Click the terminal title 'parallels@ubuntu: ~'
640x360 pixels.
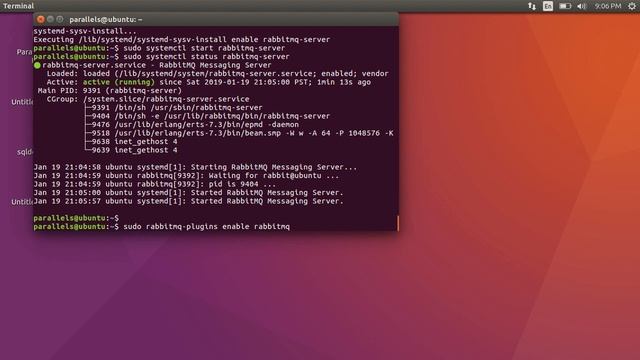click(106, 20)
